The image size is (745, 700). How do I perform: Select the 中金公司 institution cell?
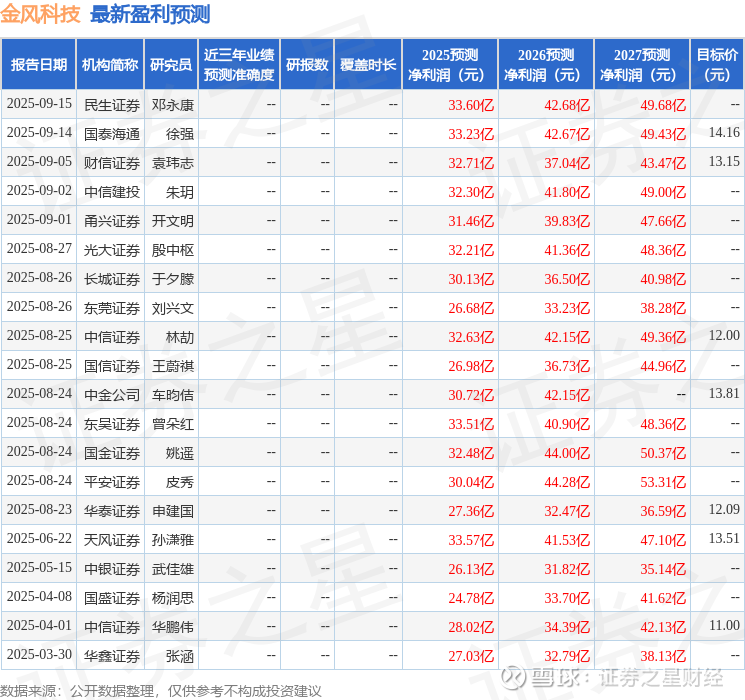coord(112,395)
